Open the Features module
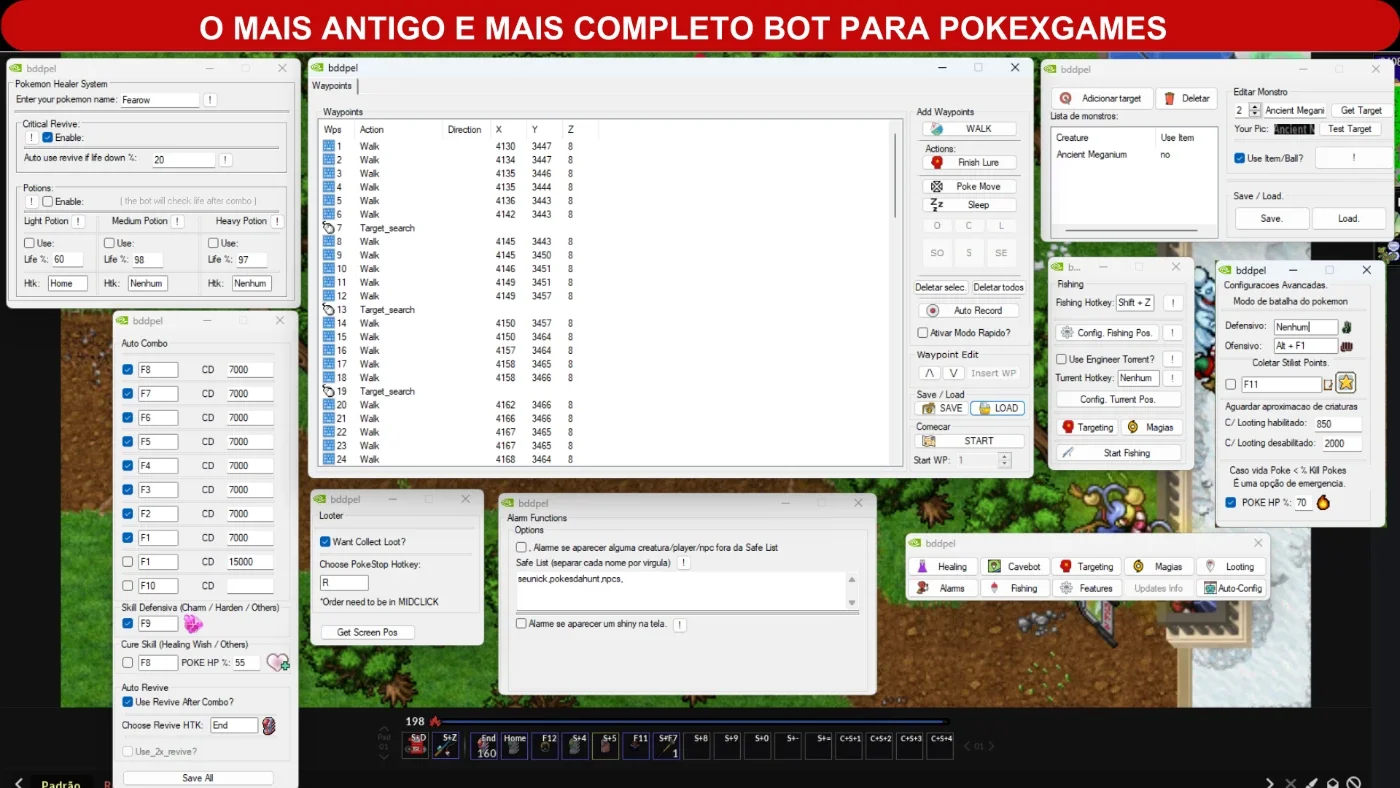Viewport: 1400px width, 788px height. (x=1086, y=588)
